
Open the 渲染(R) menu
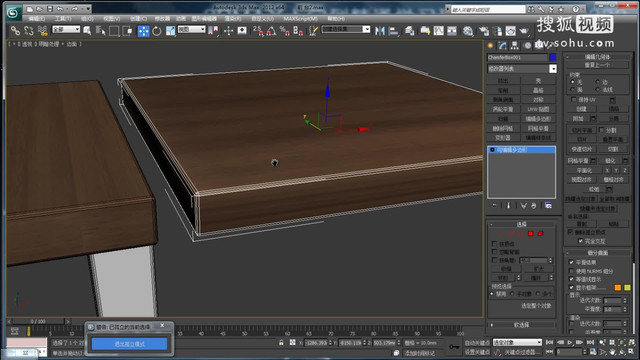coord(232,19)
